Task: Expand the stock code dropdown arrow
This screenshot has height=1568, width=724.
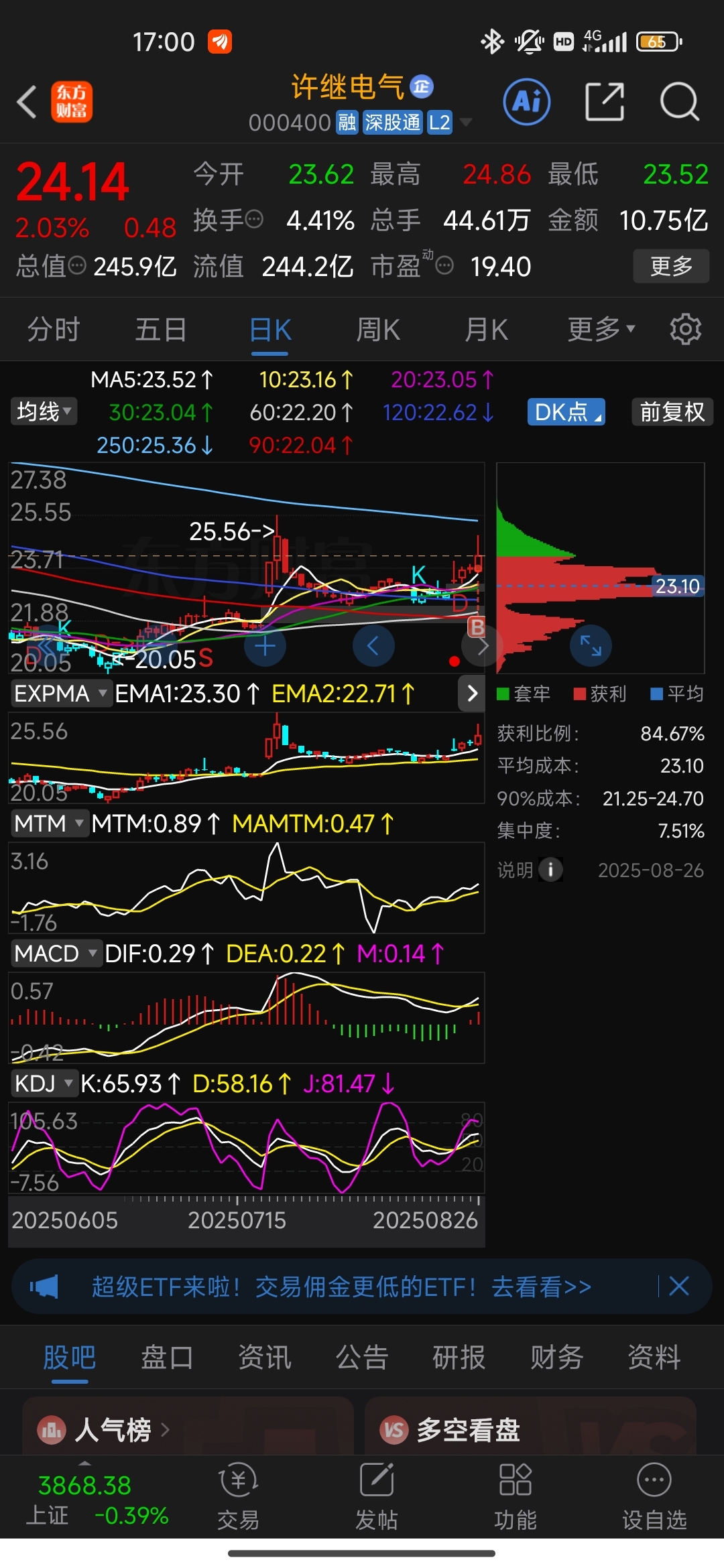Action: [465, 123]
